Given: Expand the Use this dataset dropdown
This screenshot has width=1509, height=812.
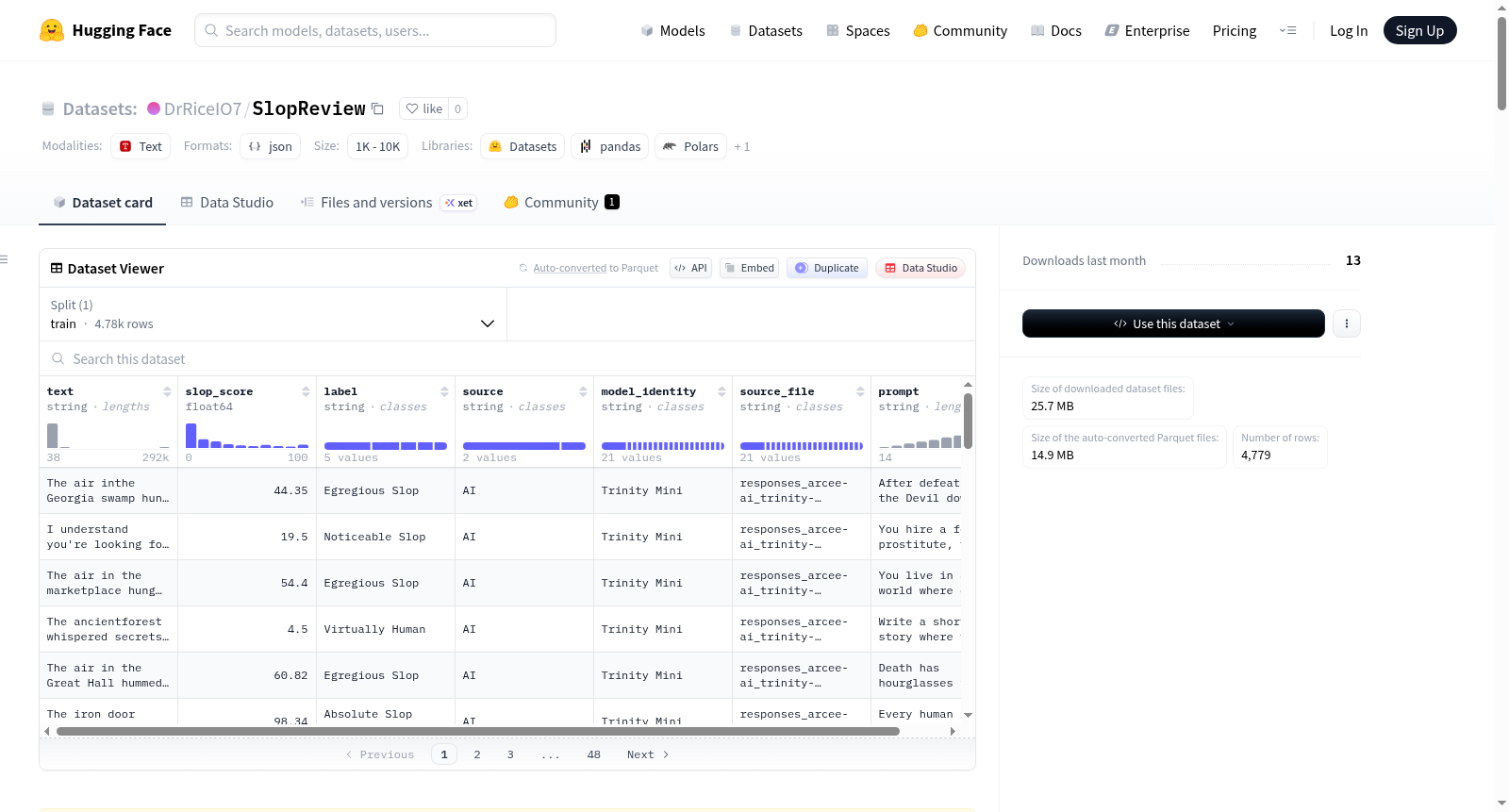Looking at the screenshot, I should [x=1173, y=323].
